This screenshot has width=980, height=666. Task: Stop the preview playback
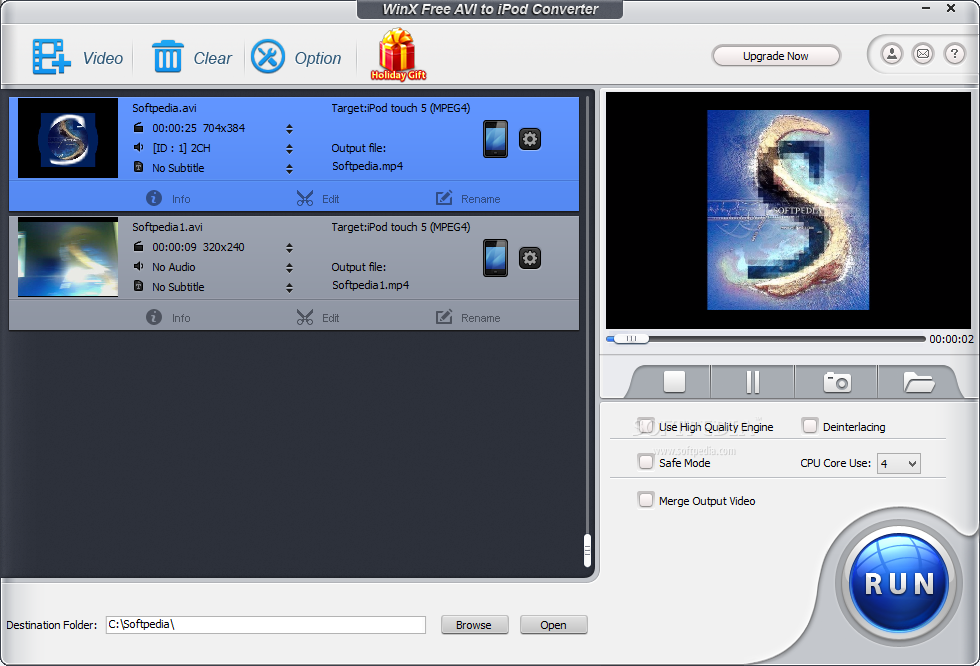pos(674,381)
